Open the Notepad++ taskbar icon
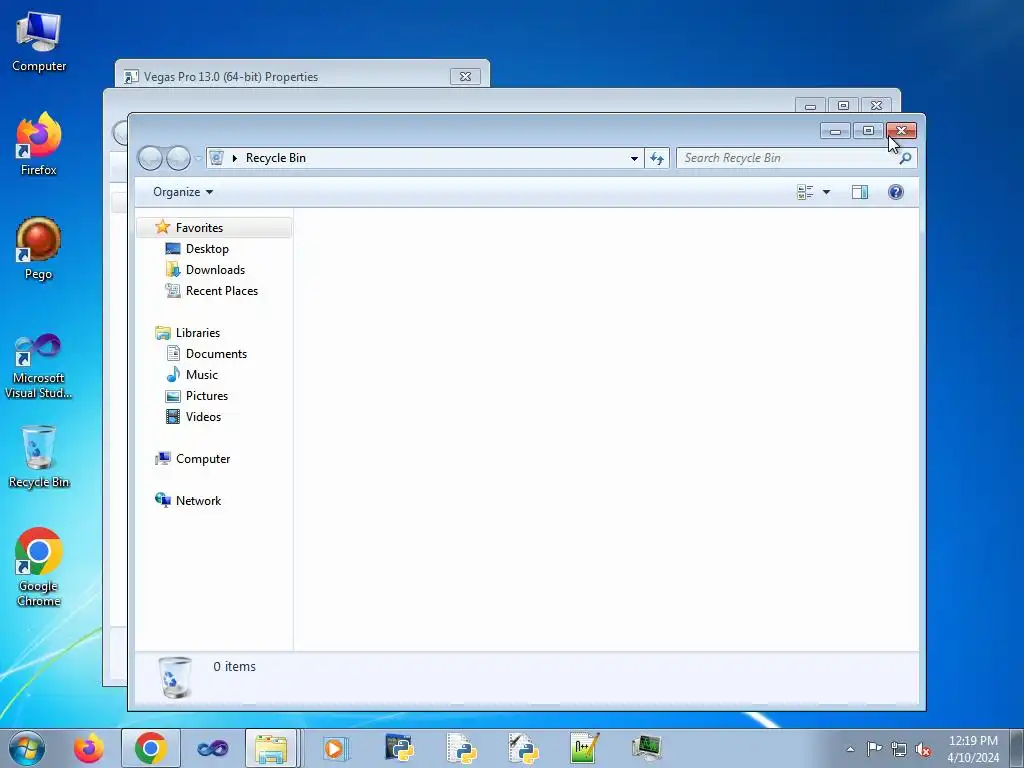1024x768 pixels. [x=584, y=748]
